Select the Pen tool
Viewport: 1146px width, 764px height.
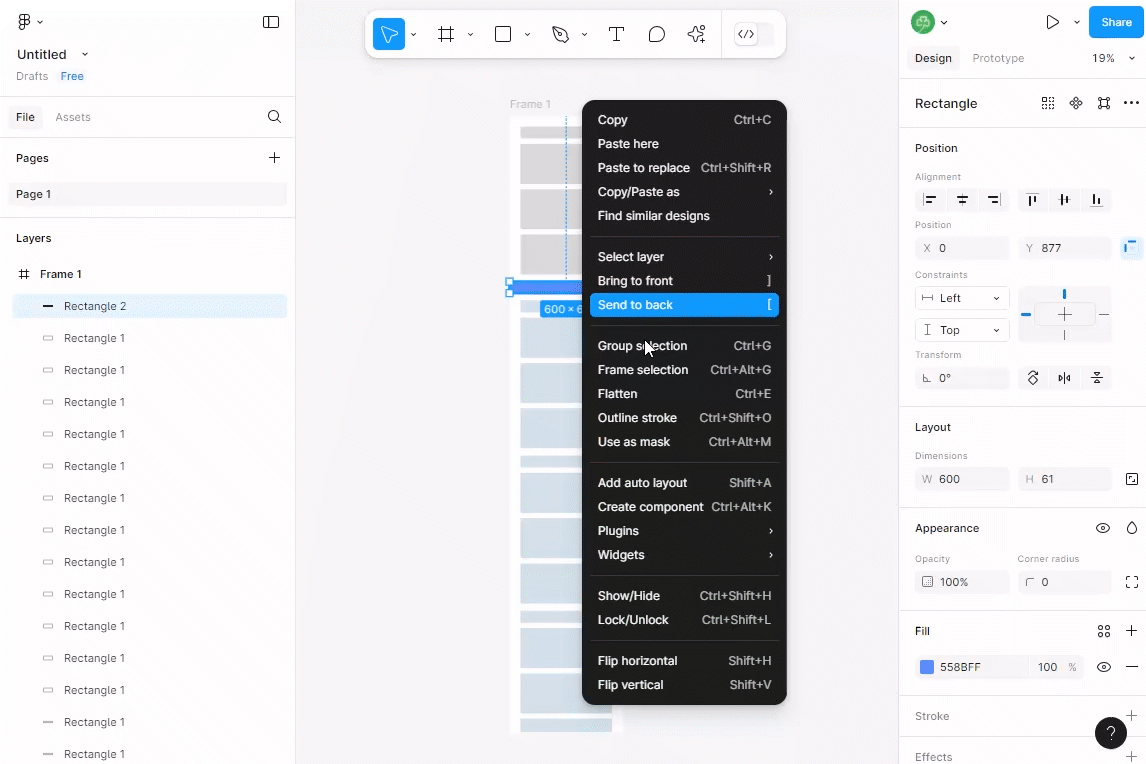click(x=561, y=34)
